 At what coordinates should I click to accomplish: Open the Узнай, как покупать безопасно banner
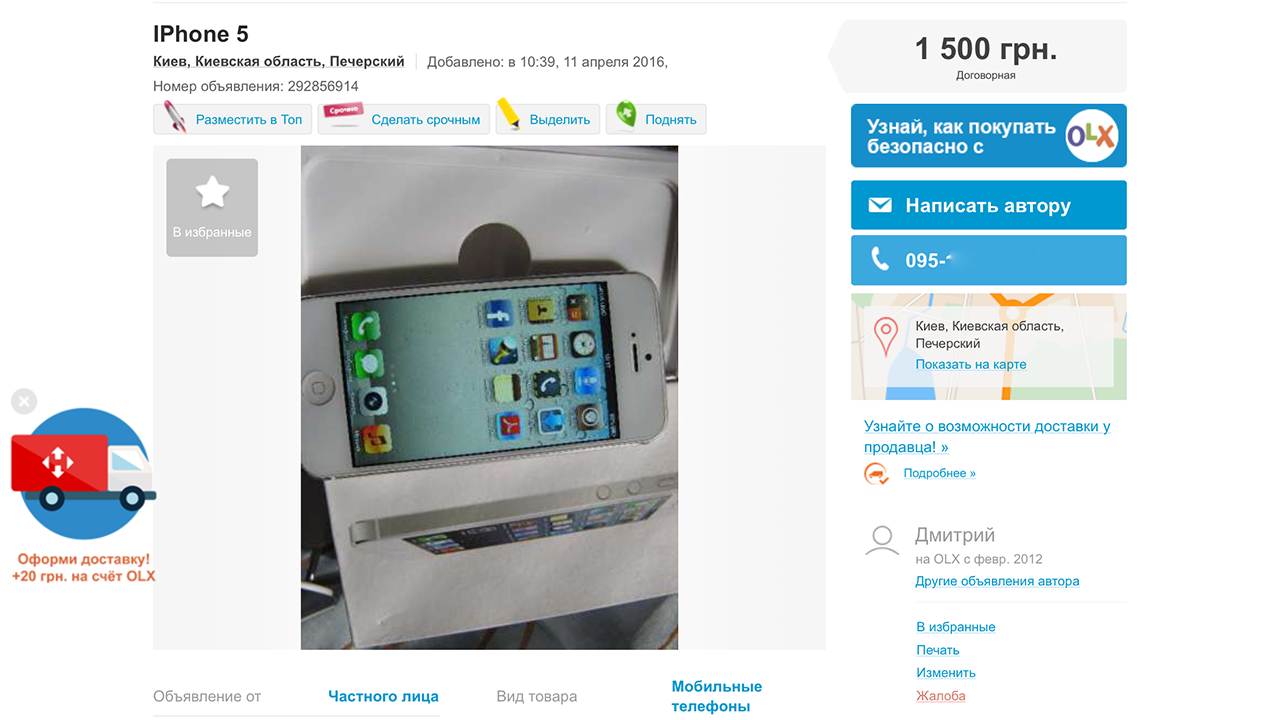tap(988, 136)
